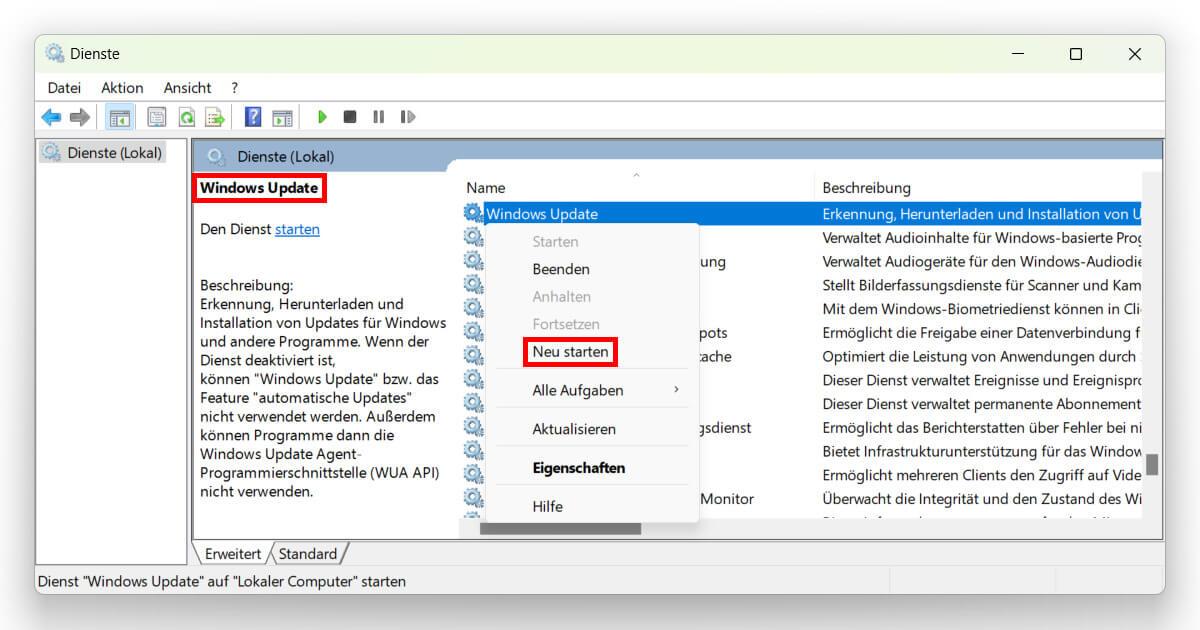Click the back navigation arrow

[51, 117]
